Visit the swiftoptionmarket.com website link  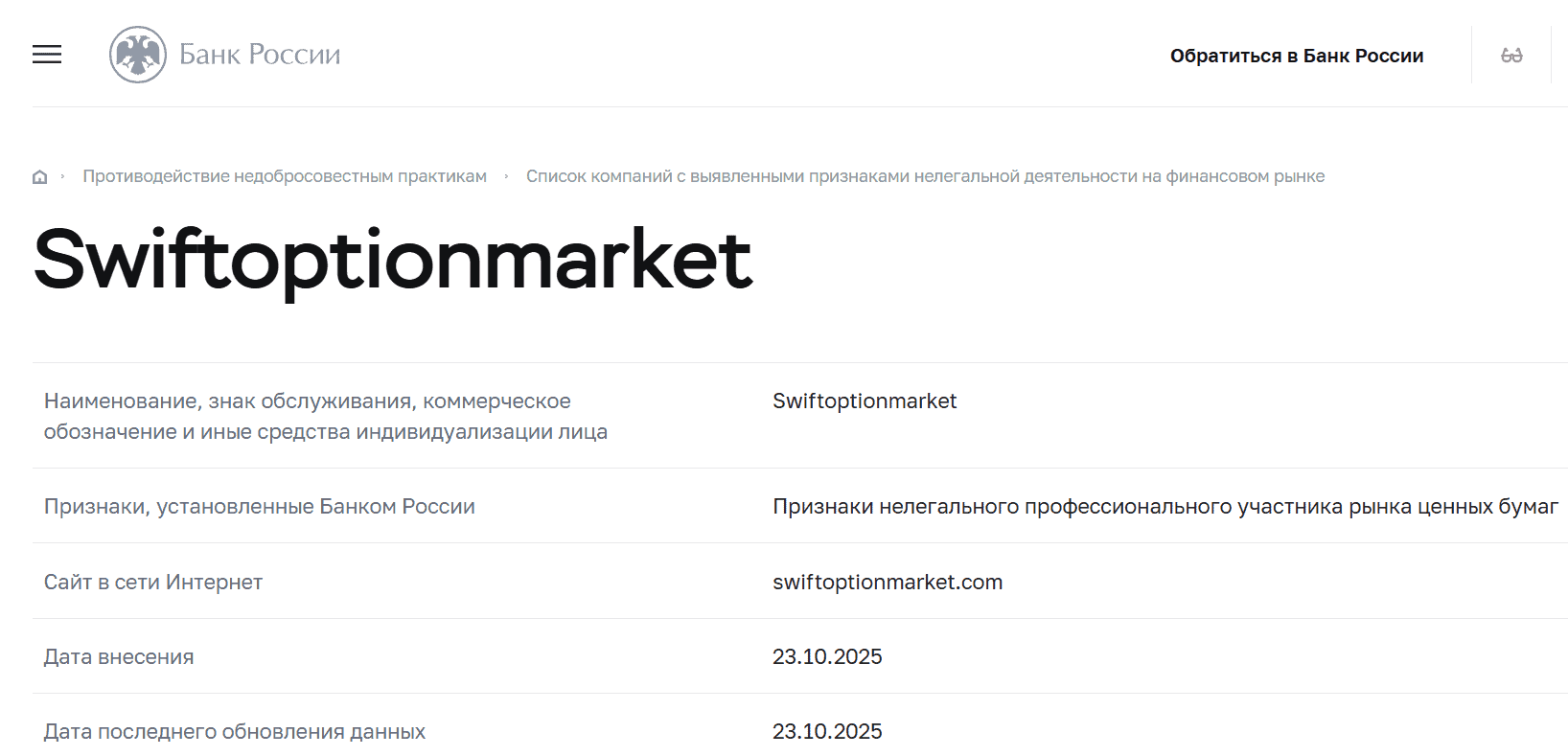[887, 581]
